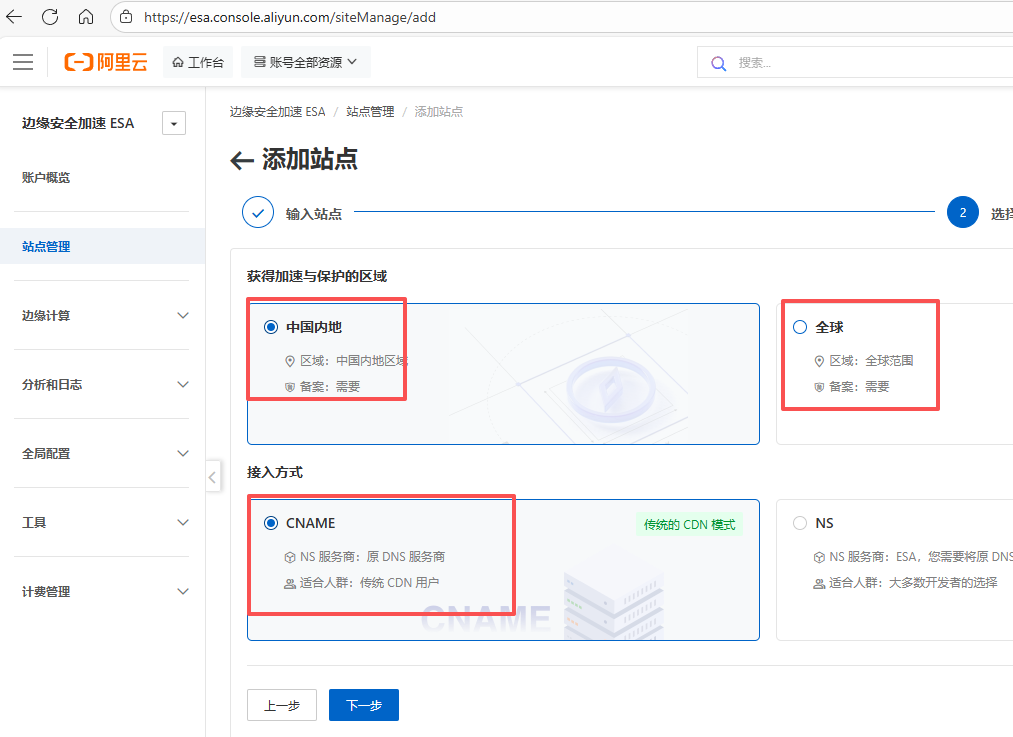
Task: Click the 上一步 button
Action: point(282,705)
